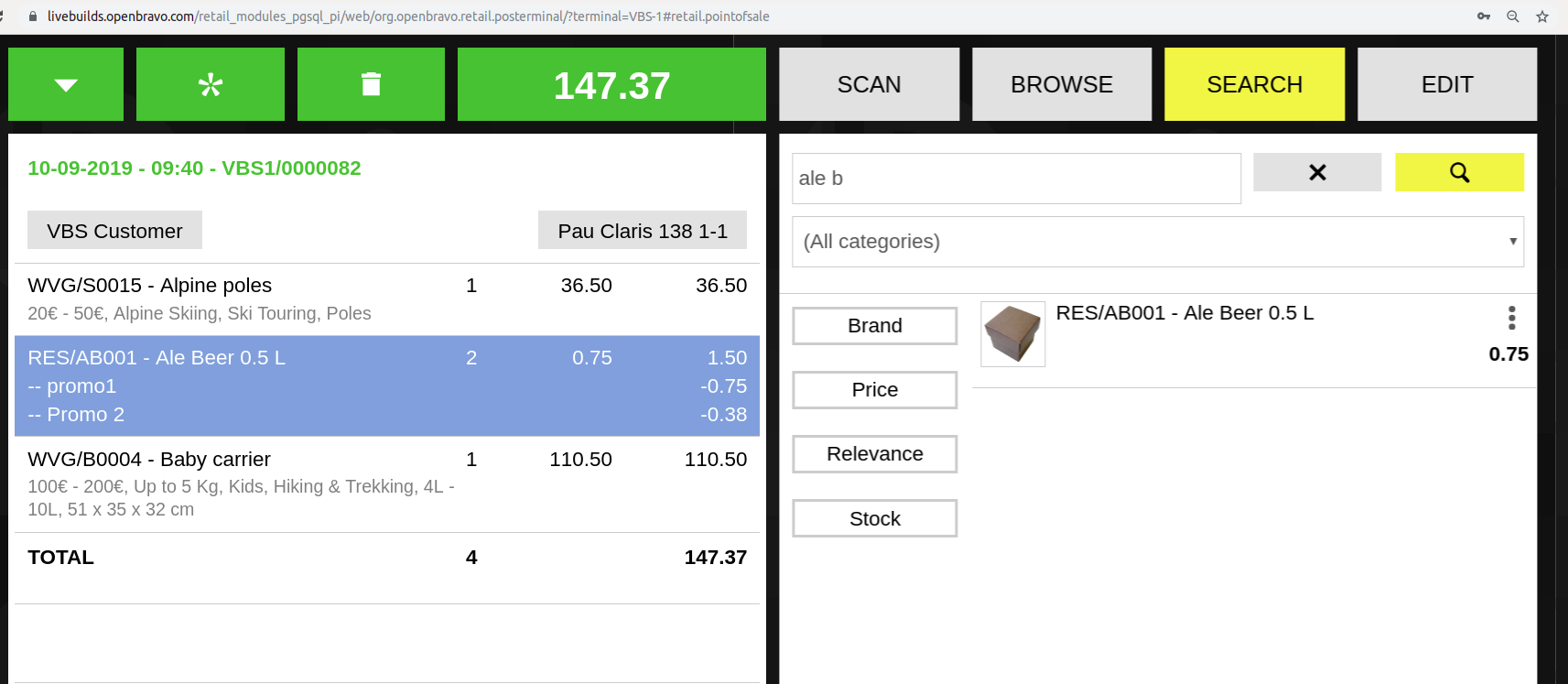Switch to the SCAN tab

(x=869, y=84)
